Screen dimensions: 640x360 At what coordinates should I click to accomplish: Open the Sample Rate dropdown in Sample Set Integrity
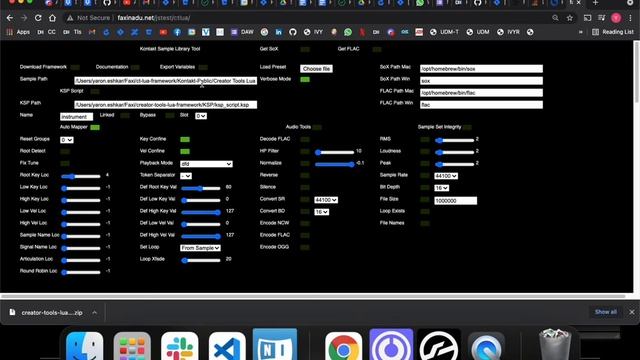point(446,176)
